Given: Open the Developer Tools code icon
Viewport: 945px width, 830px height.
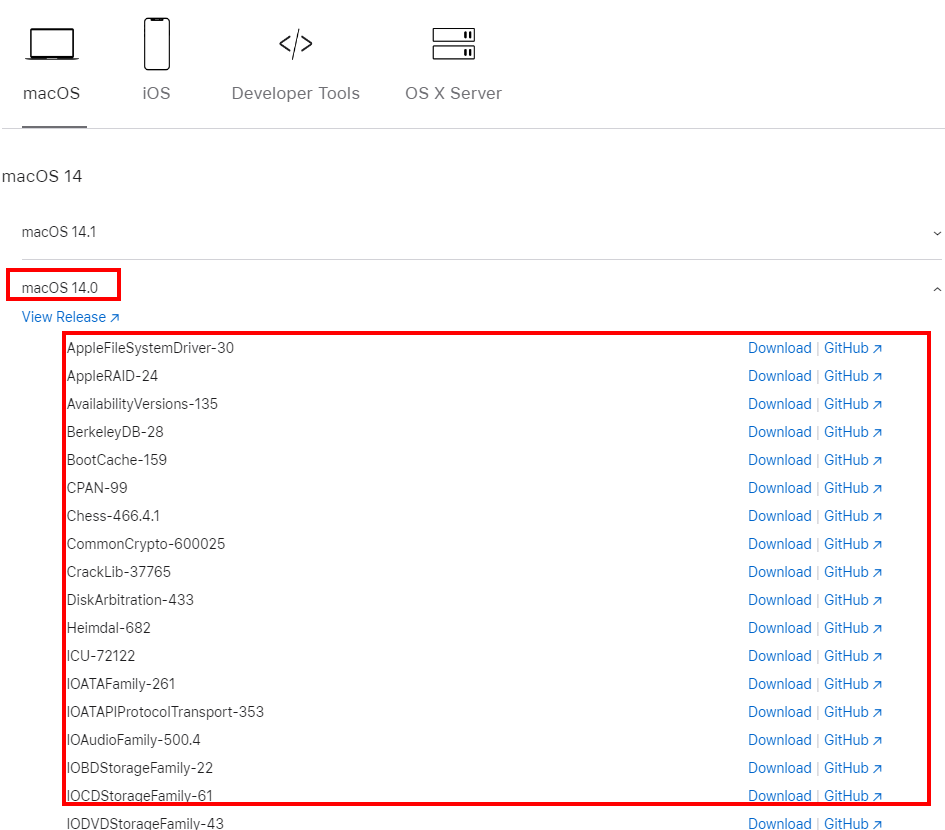Looking at the screenshot, I should (295, 44).
